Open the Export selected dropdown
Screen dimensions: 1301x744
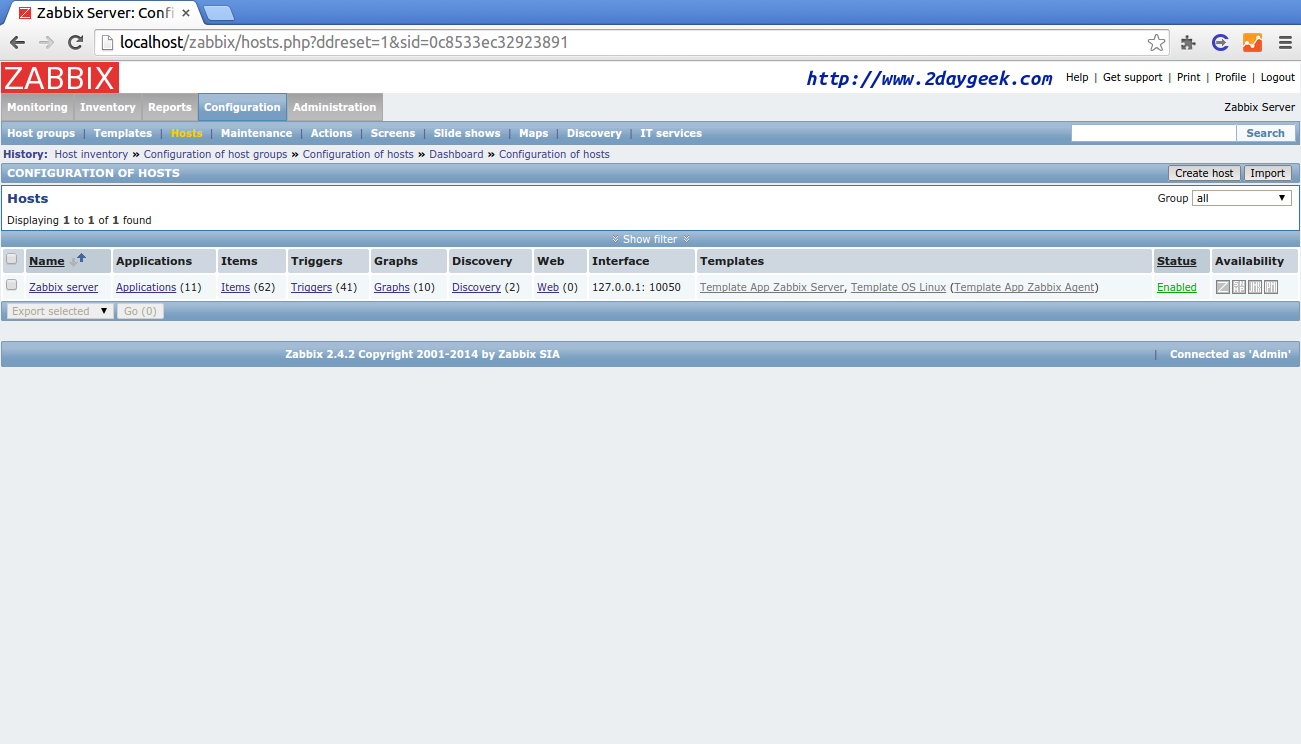point(59,311)
